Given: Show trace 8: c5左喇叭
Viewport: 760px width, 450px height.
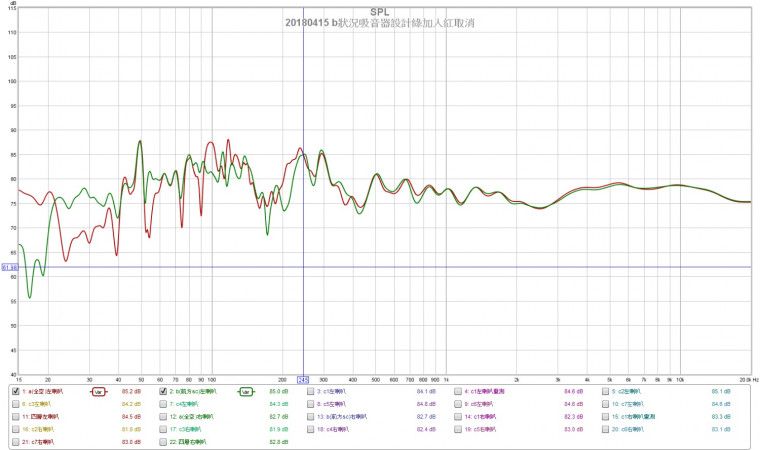Looking at the screenshot, I should click(311, 404).
